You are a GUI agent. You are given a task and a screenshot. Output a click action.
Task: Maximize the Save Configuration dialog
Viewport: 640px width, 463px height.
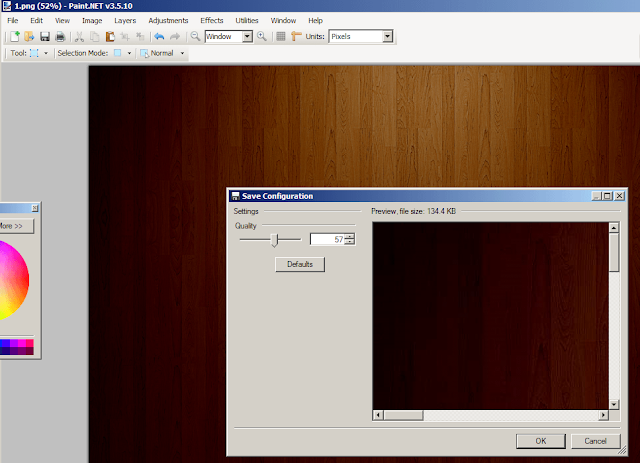click(608, 196)
